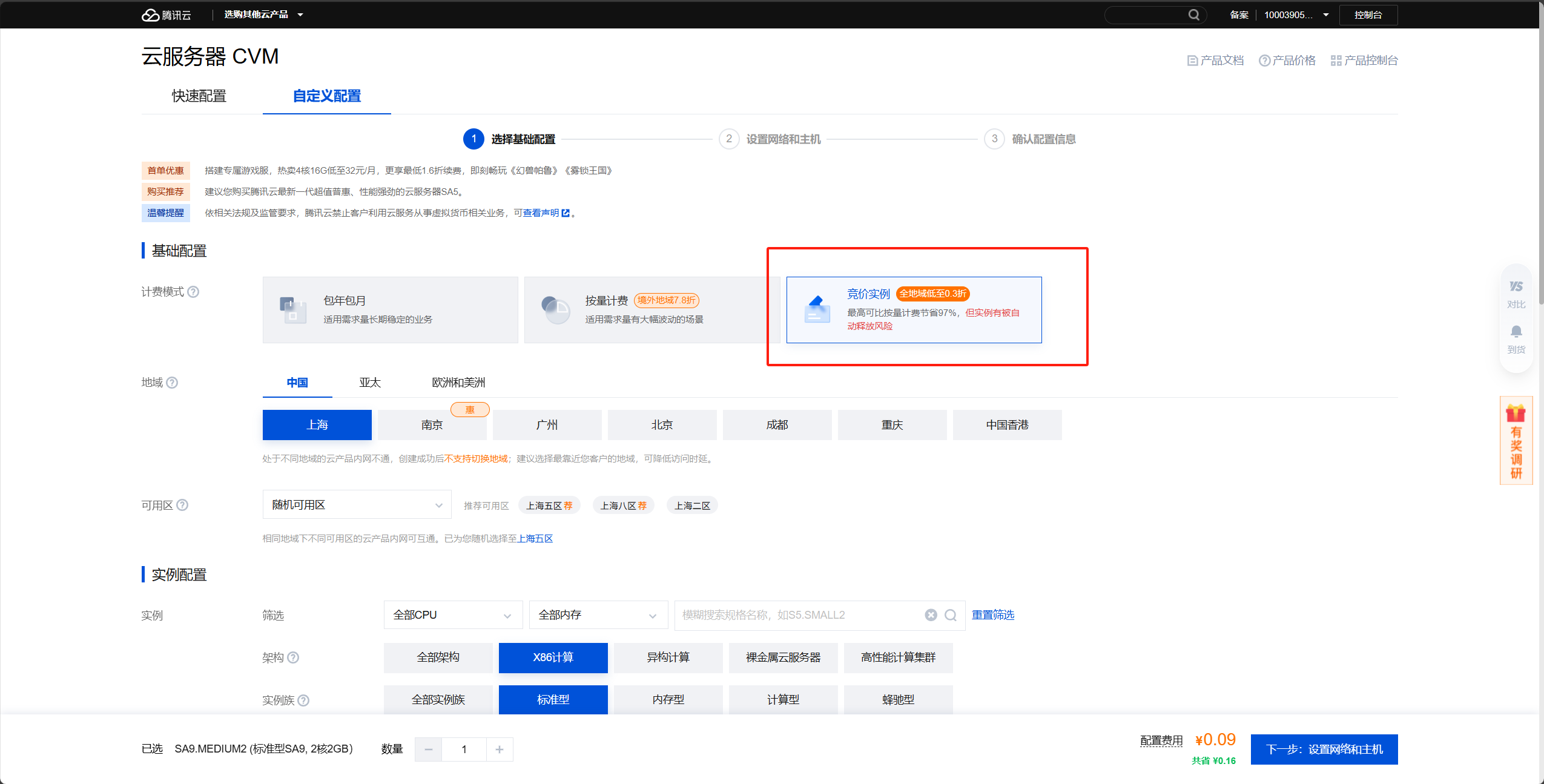Image resolution: width=1544 pixels, height=784 pixels.
Task: Click the search magnifier icon in top bar
Action: (1193, 15)
